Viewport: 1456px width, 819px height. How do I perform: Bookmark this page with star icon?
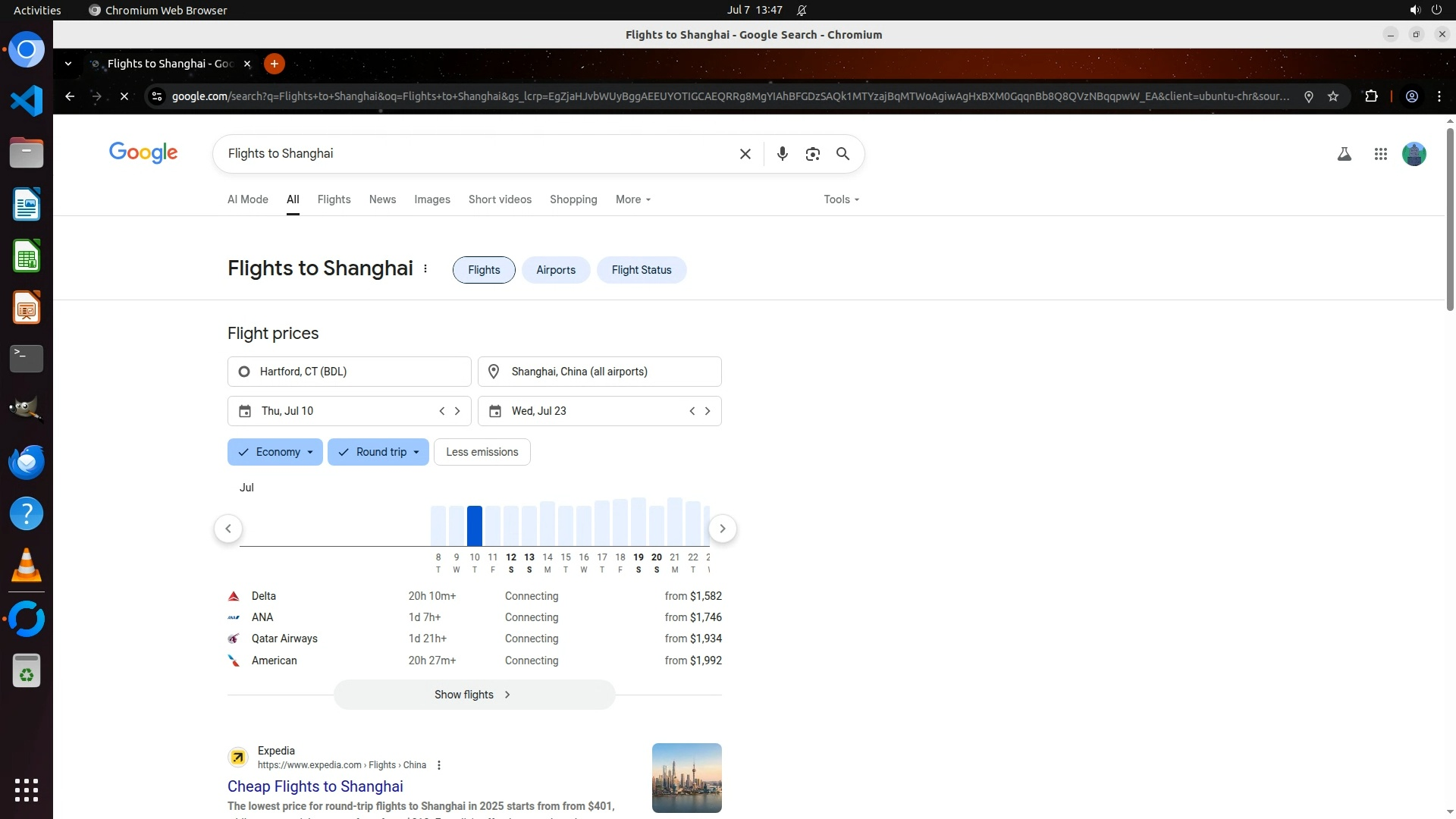click(x=1333, y=96)
